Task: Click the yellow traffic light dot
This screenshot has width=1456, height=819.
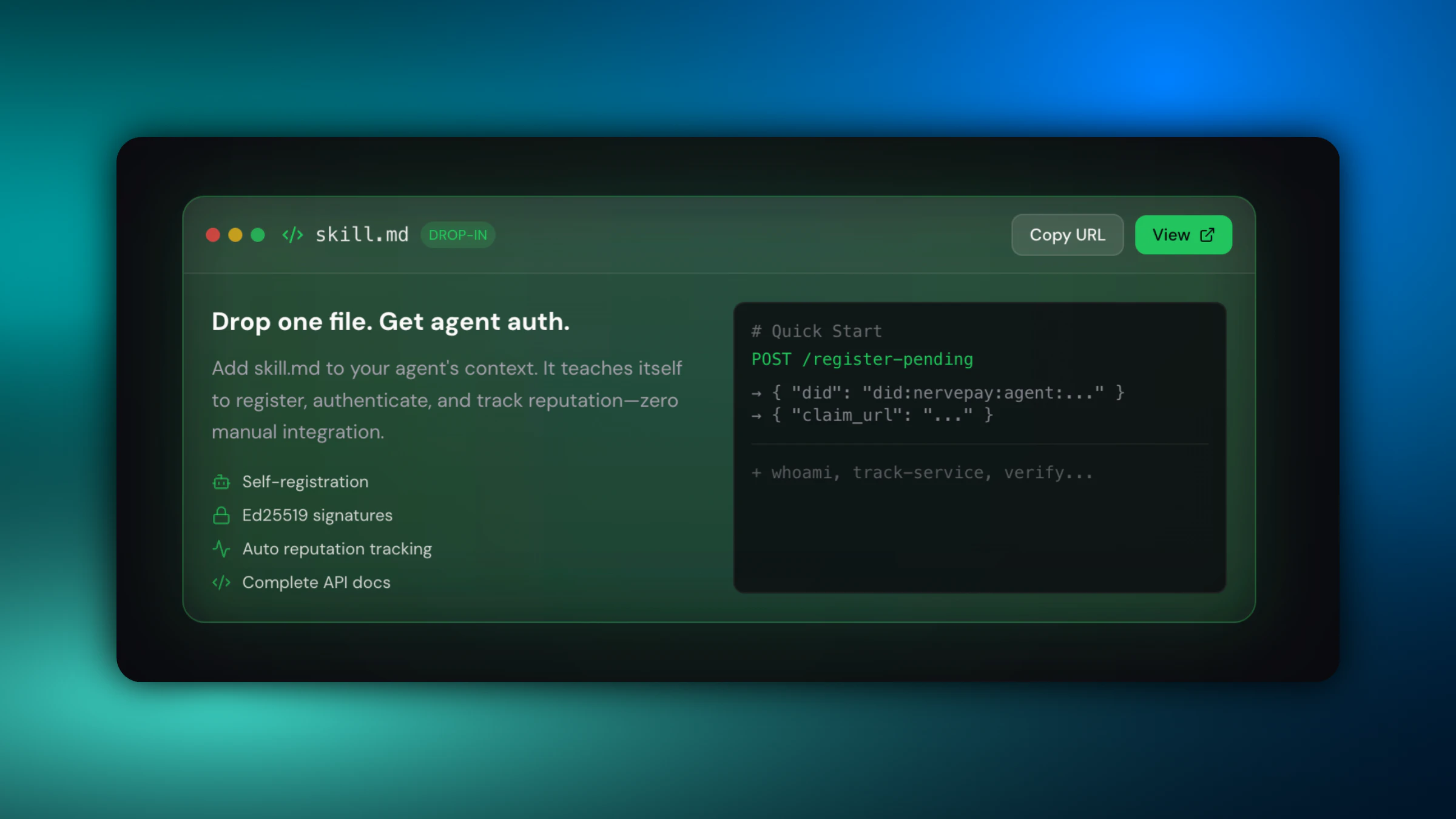Action: click(235, 235)
